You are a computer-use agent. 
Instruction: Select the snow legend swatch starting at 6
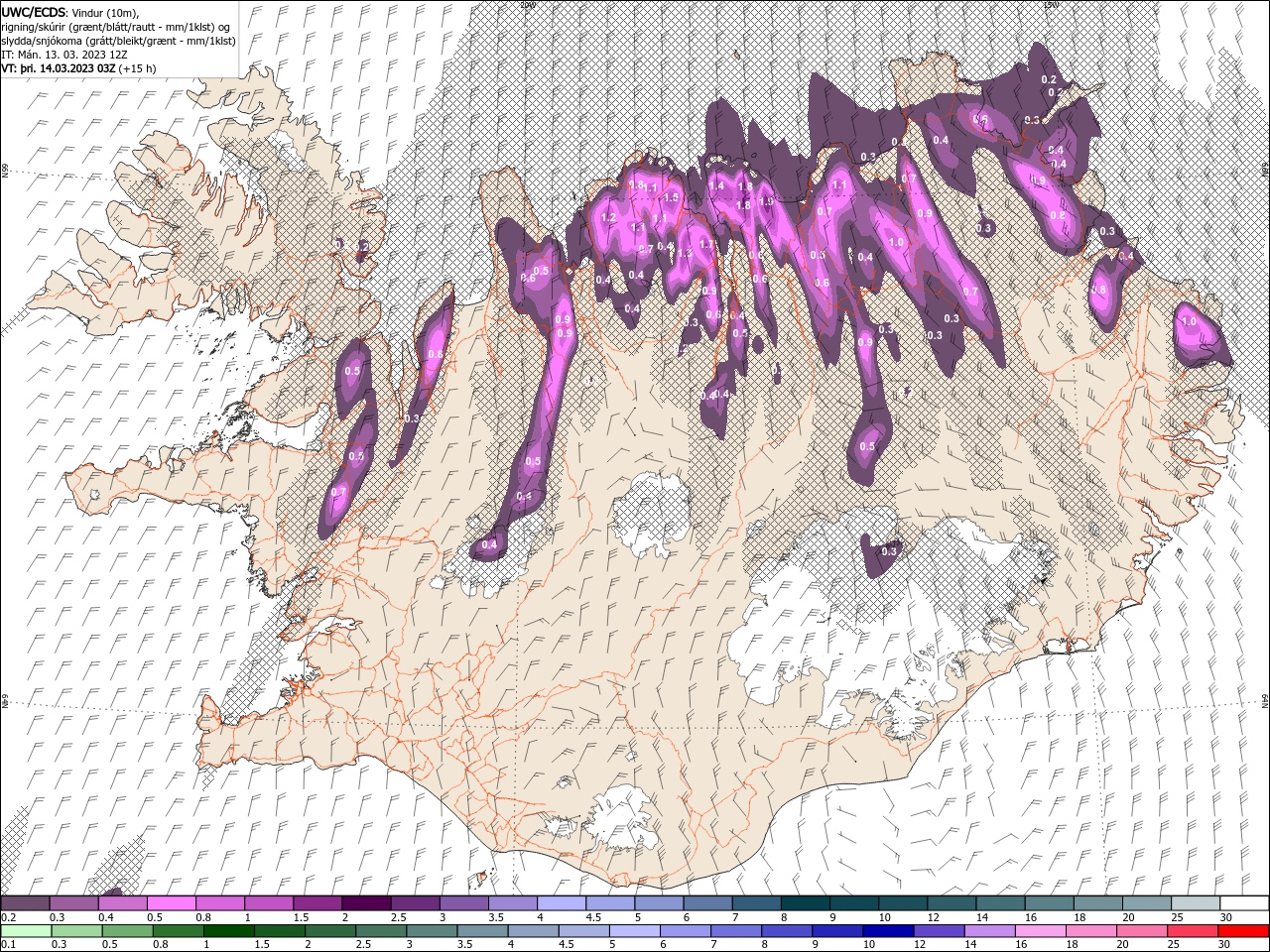coord(707,903)
